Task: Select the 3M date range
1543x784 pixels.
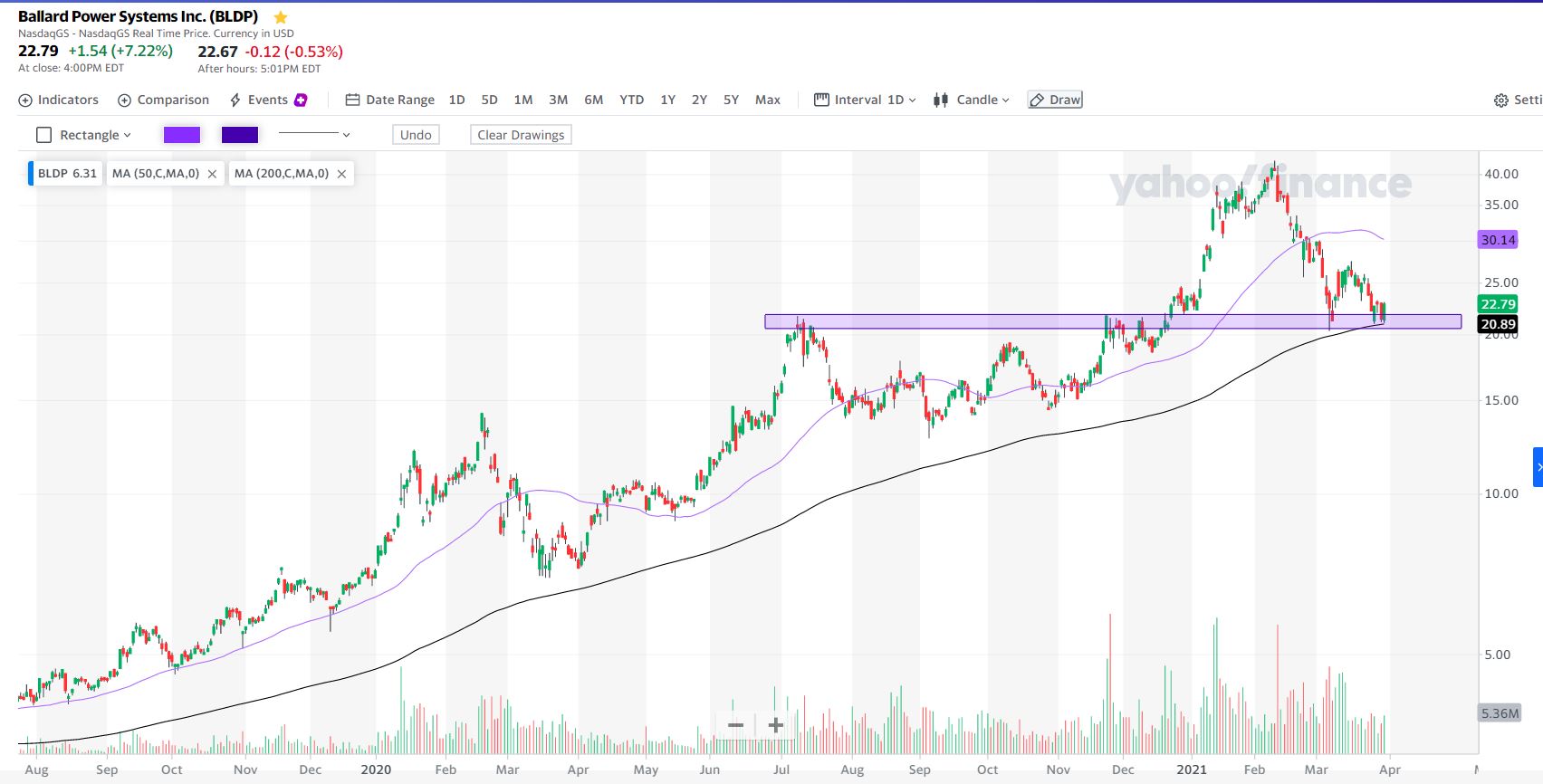Action: 559,100
